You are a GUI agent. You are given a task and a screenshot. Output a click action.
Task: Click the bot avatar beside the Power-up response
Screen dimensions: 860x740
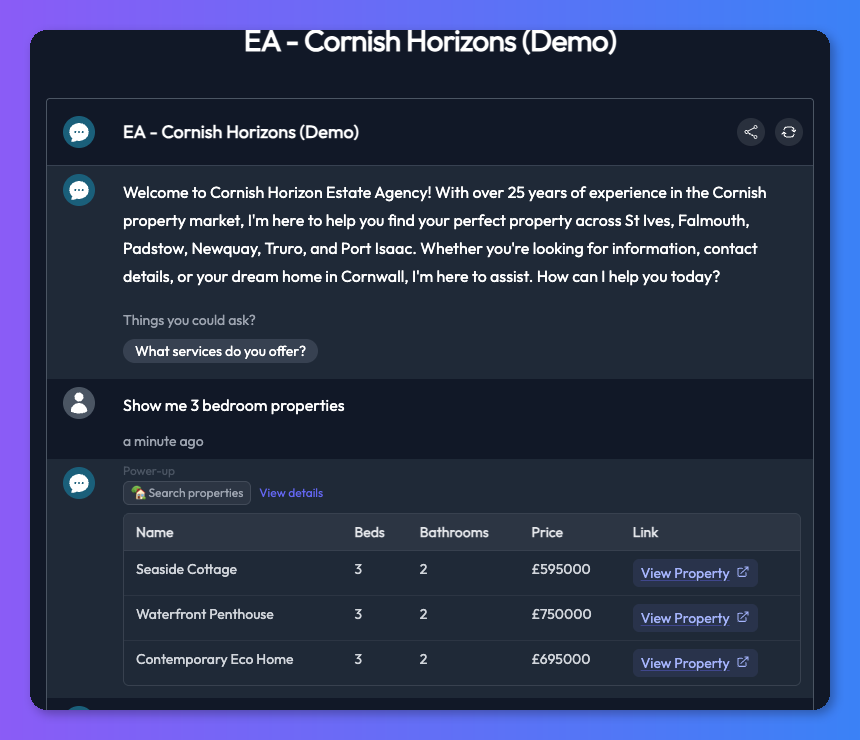click(79, 483)
